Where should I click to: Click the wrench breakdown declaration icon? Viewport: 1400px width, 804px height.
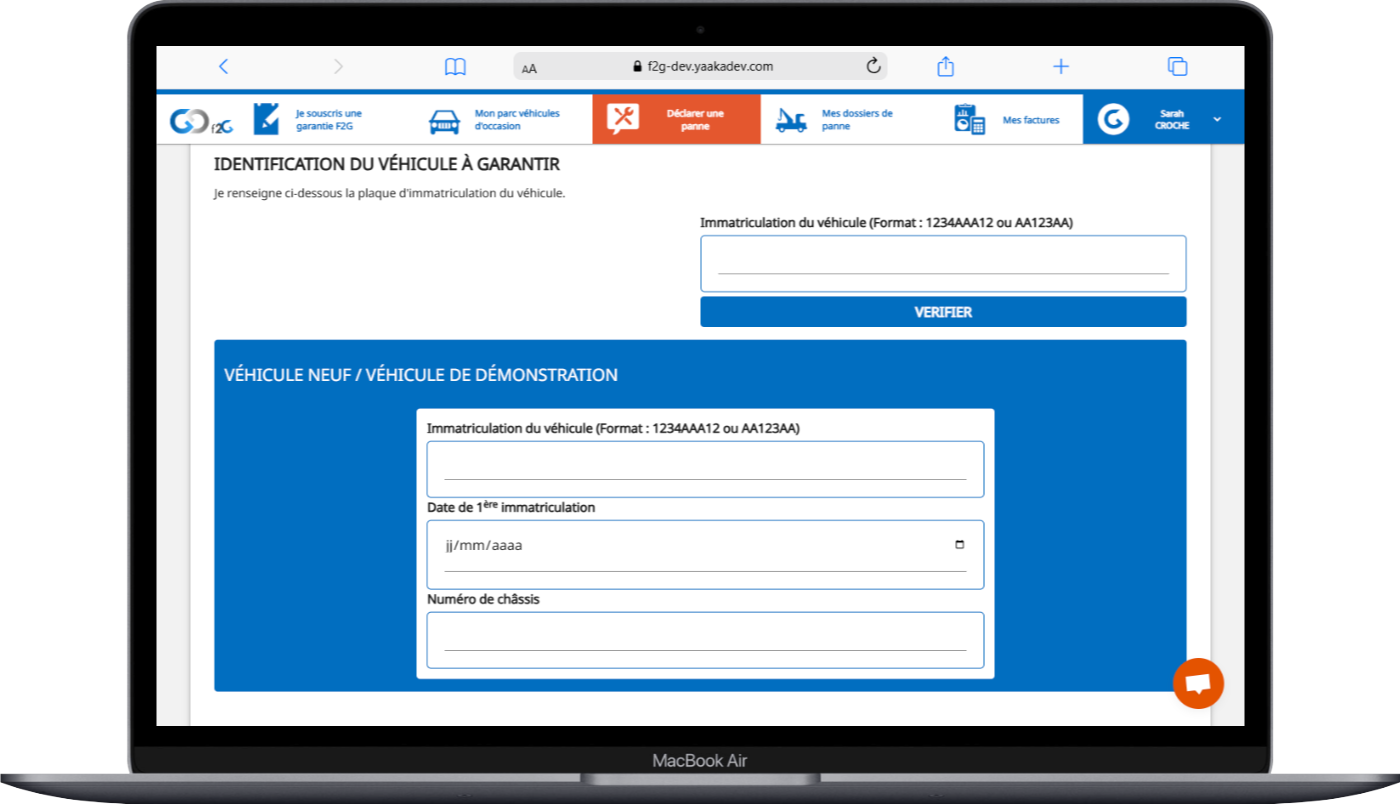pyautogui.click(x=624, y=119)
